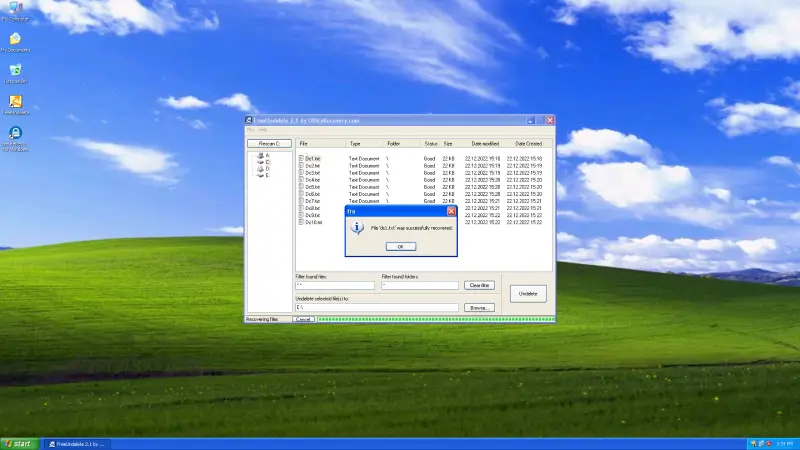Select the C: drive icon in tree
Screen dimensions: 800x450
coord(260,162)
